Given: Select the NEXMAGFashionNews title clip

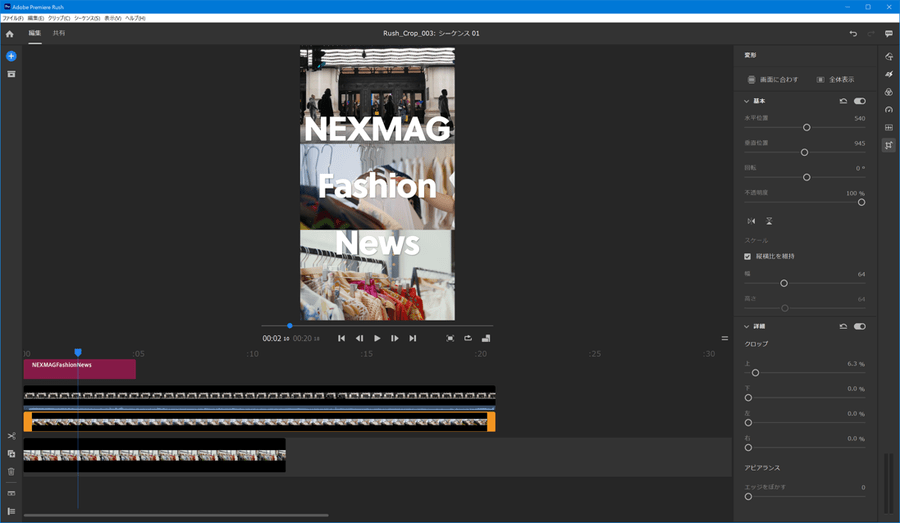Looking at the screenshot, I should pyautogui.click(x=79, y=369).
